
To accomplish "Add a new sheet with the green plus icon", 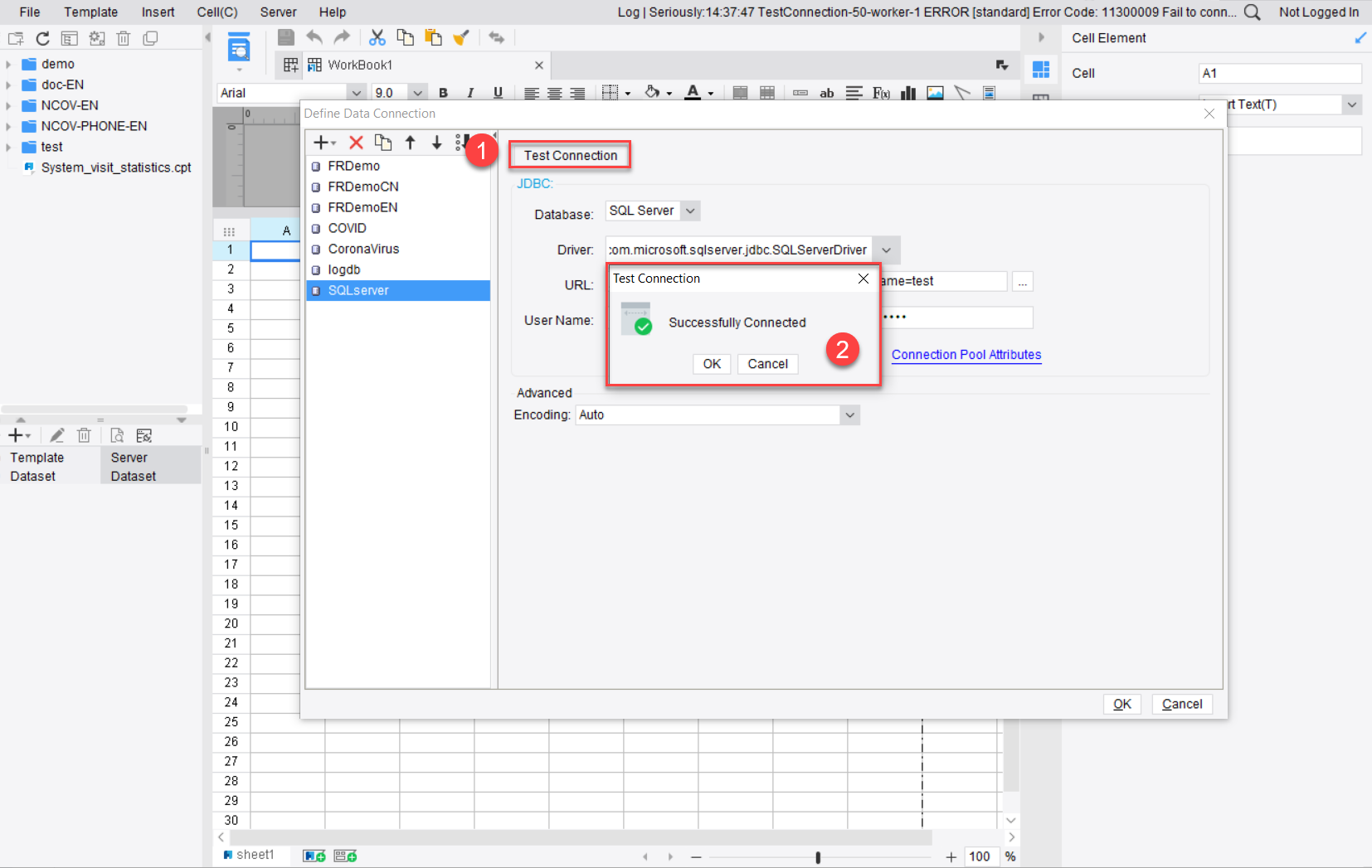I will coord(314,855).
